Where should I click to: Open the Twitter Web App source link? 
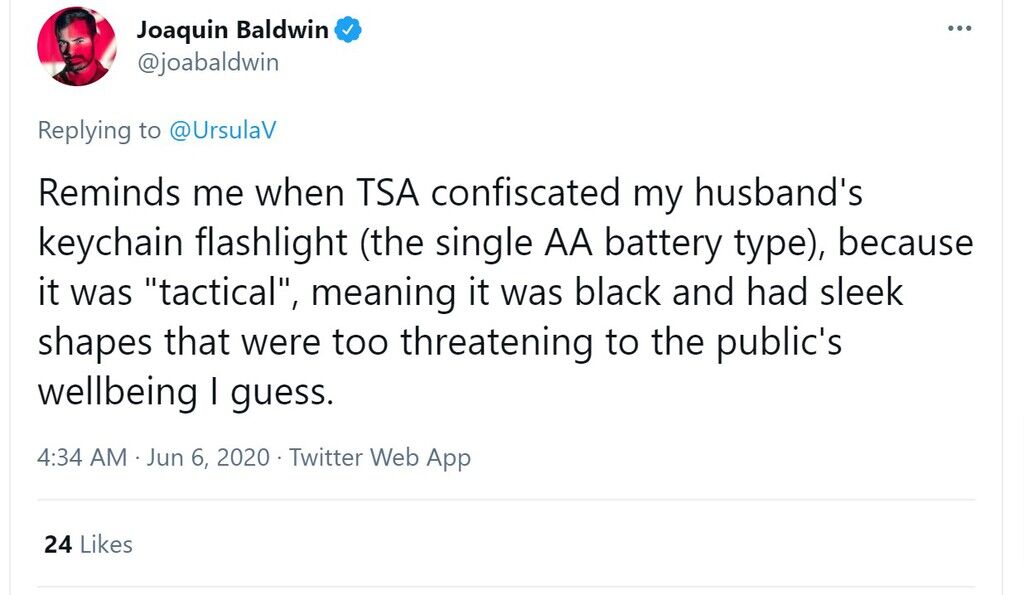click(x=379, y=458)
